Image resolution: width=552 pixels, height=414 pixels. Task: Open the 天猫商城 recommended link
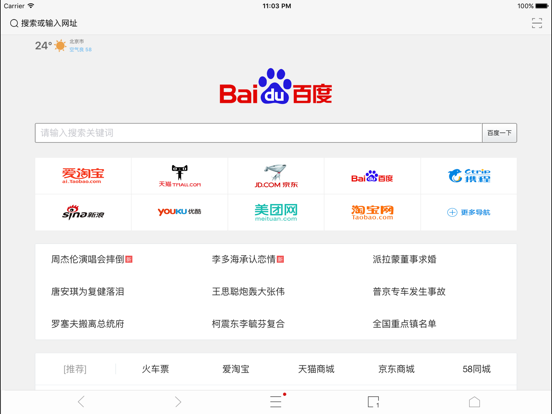pyautogui.click(x=316, y=369)
